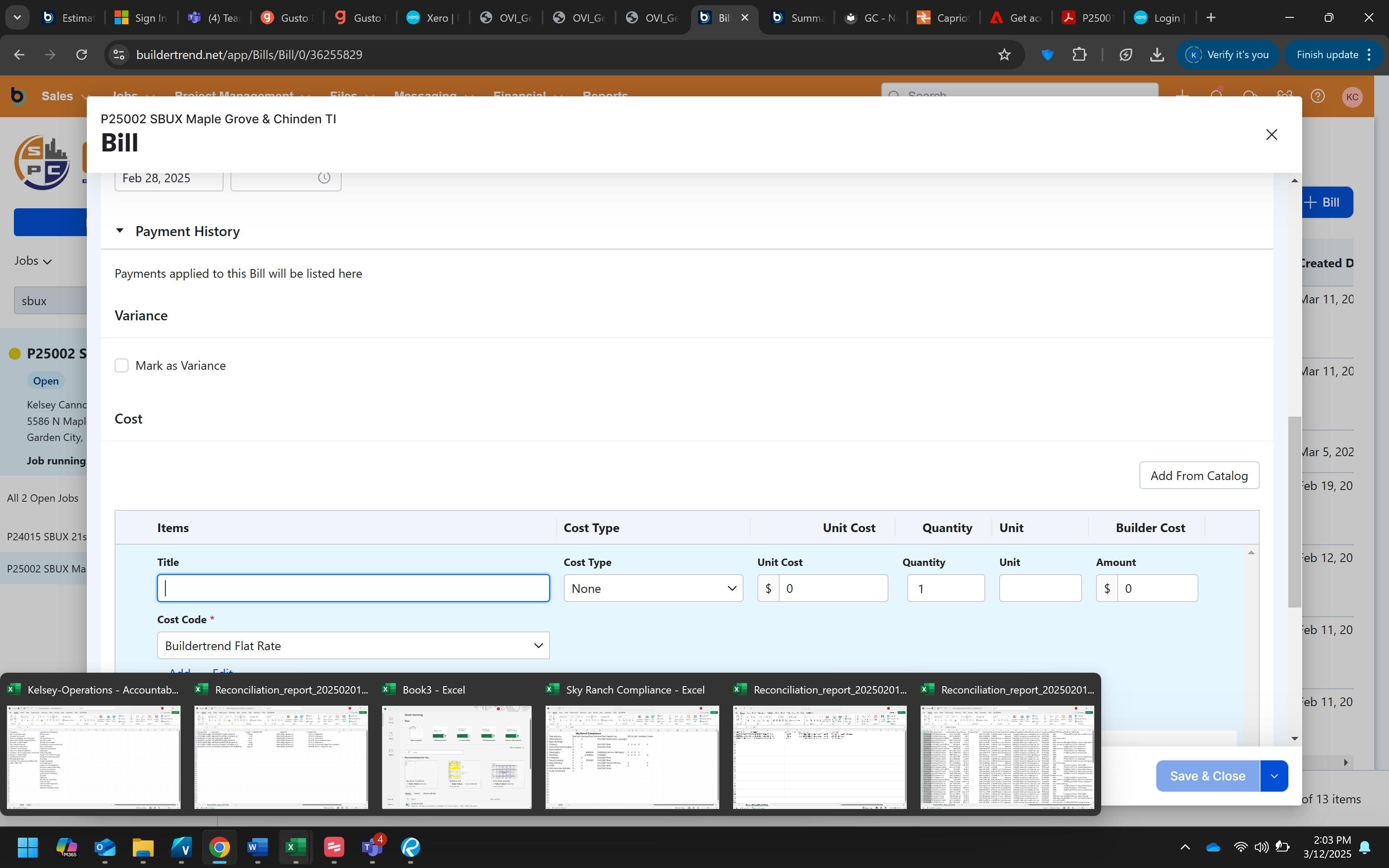
Task: Close the Bill dialog with X icon
Action: pyautogui.click(x=1271, y=135)
